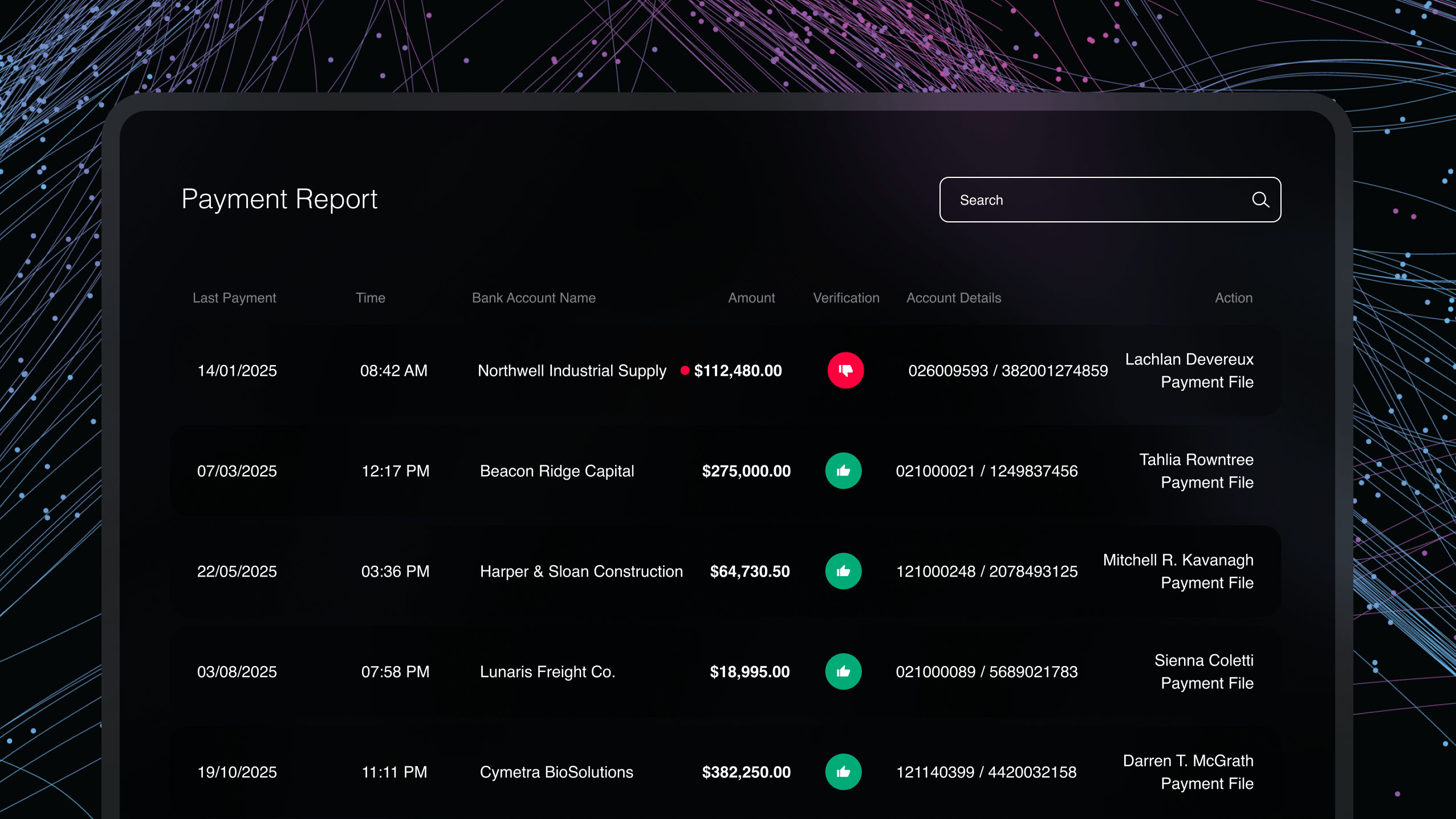Select Northwell Industrial Supply account name
The height and width of the screenshot is (819, 1456).
point(572,371)
